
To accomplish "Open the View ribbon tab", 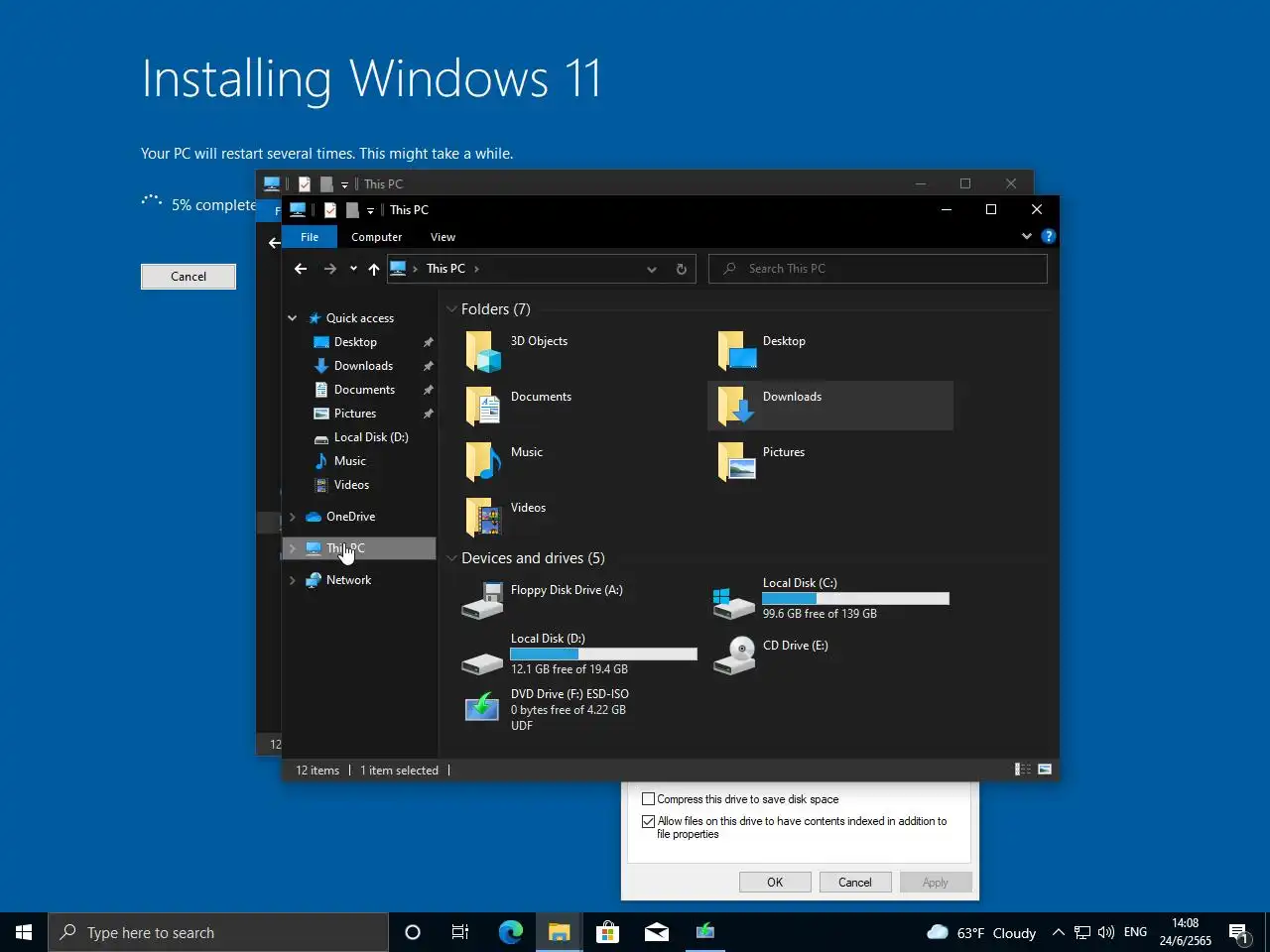I will tap(443, 237).
